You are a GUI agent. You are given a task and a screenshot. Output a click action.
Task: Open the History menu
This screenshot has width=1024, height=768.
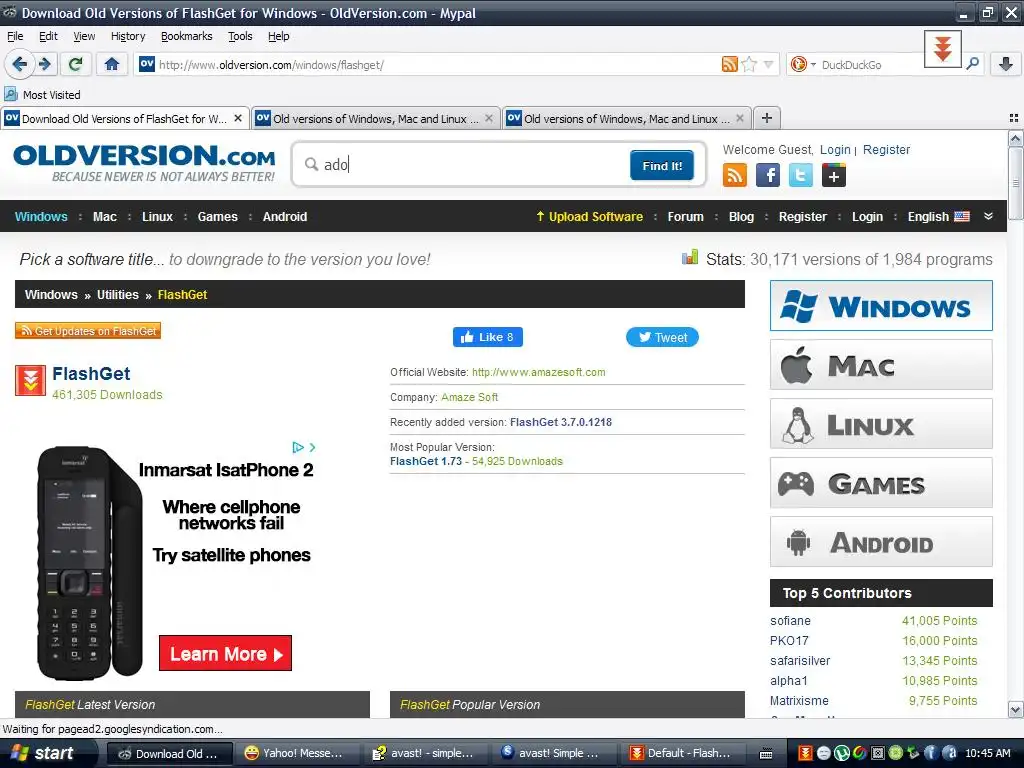[x=128, y=36]
